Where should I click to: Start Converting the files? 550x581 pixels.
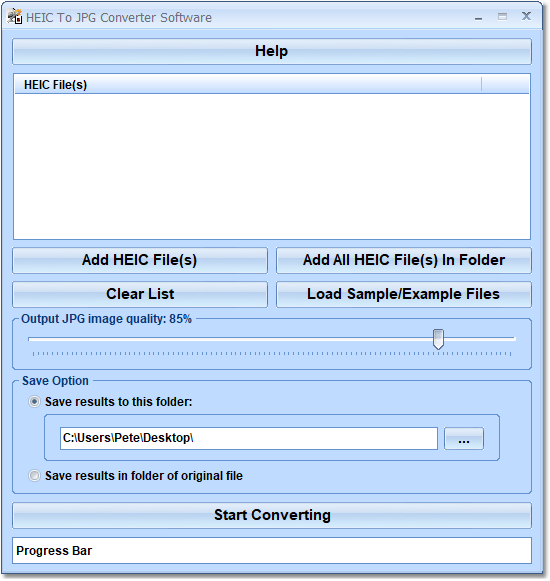coord(272,515)
